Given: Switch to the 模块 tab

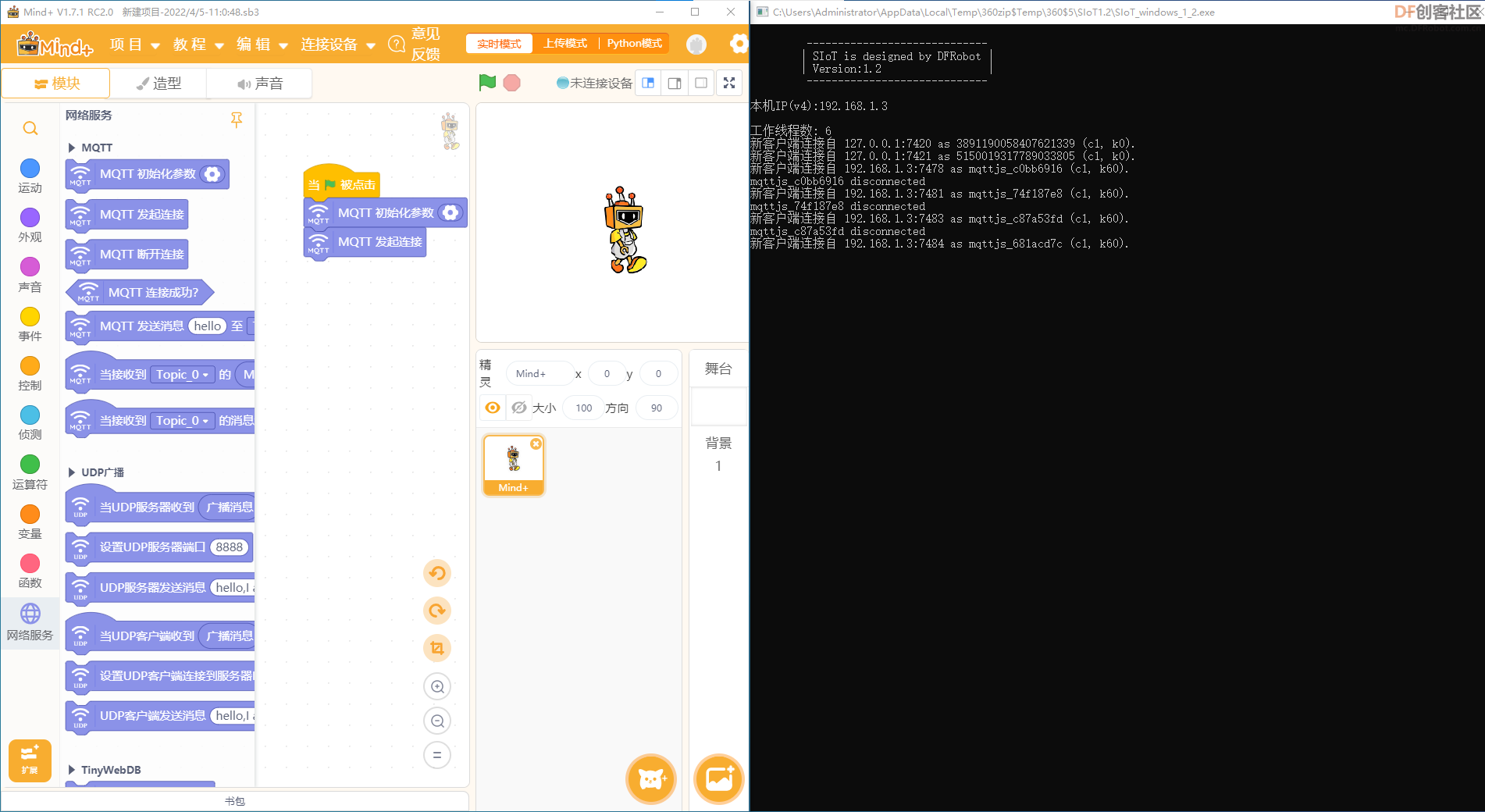Looking at the screenshot, I should (x=56, y=84).
